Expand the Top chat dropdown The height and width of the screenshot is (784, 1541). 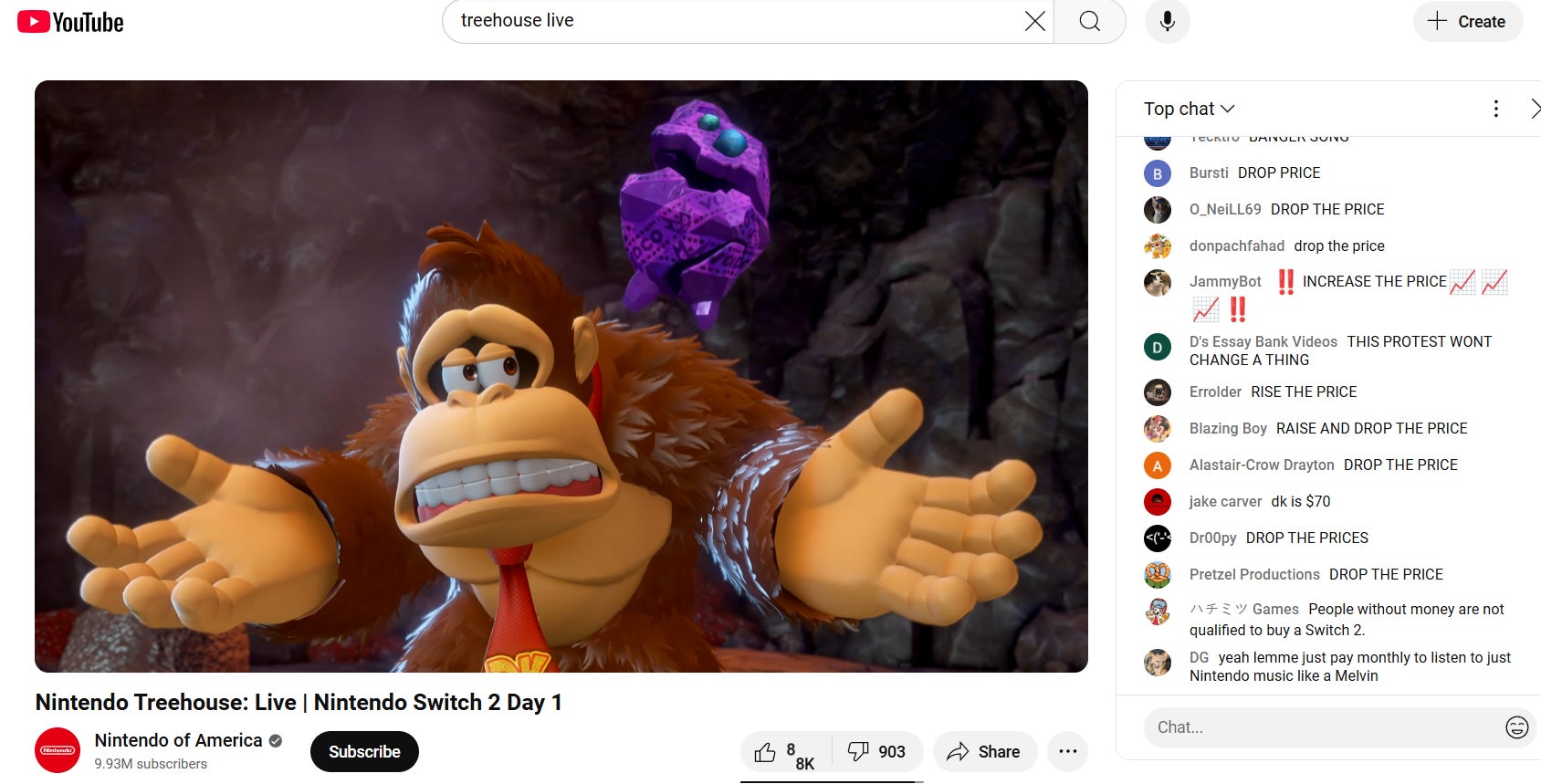coord(1189,109)
